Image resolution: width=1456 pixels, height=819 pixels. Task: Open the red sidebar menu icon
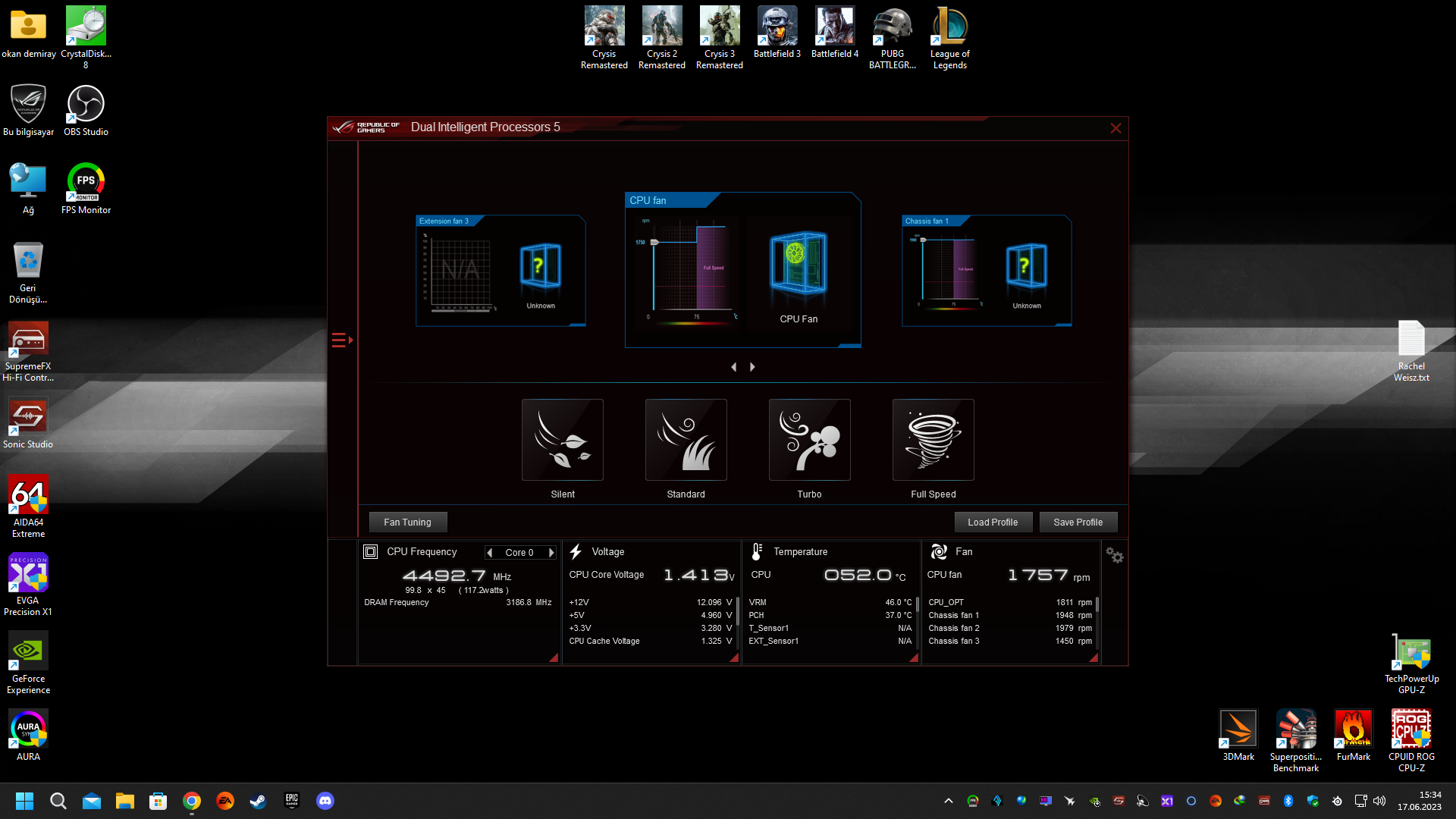click(341, 340)
